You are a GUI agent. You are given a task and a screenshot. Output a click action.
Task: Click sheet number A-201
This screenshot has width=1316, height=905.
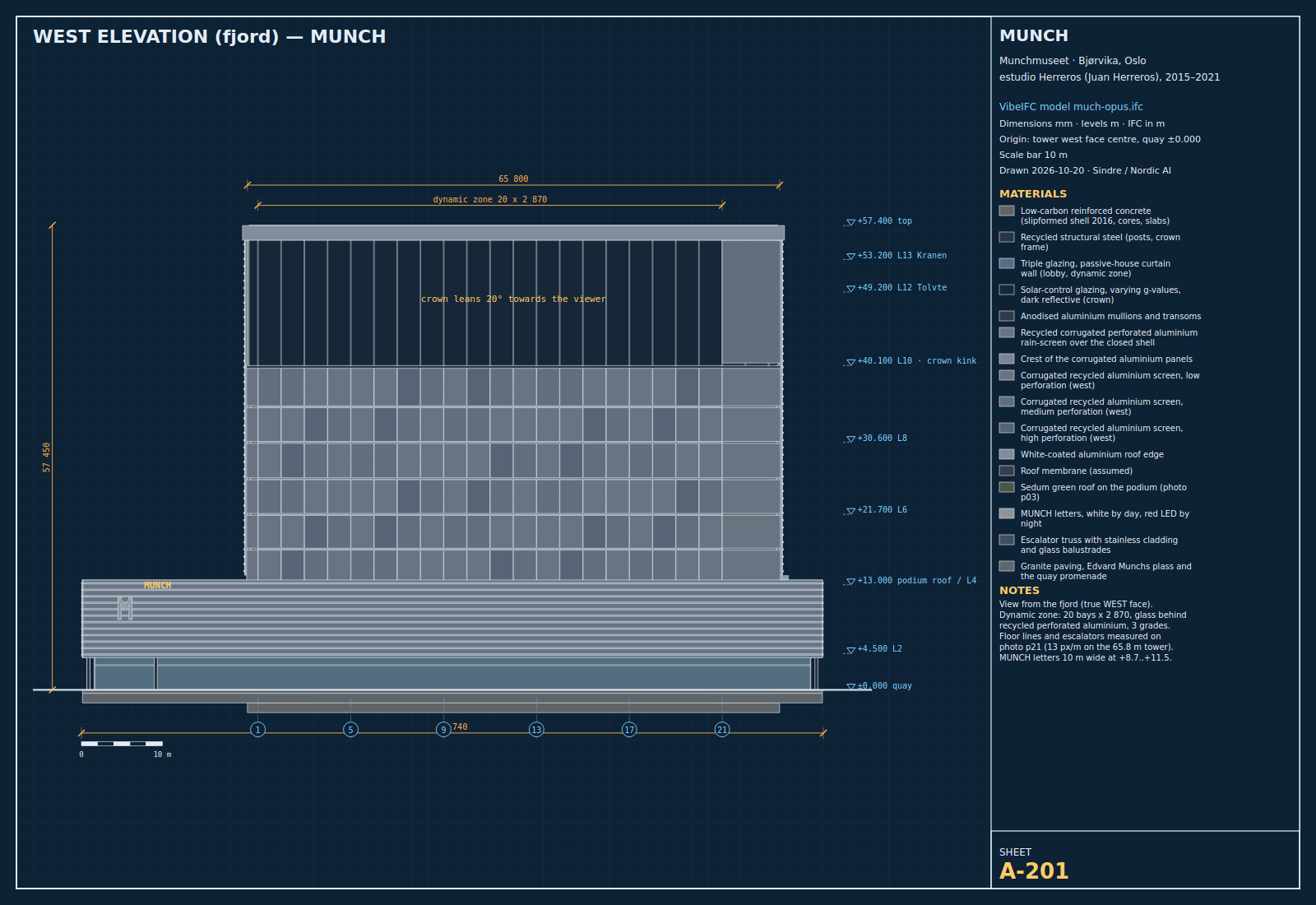tap(1034, 871)
